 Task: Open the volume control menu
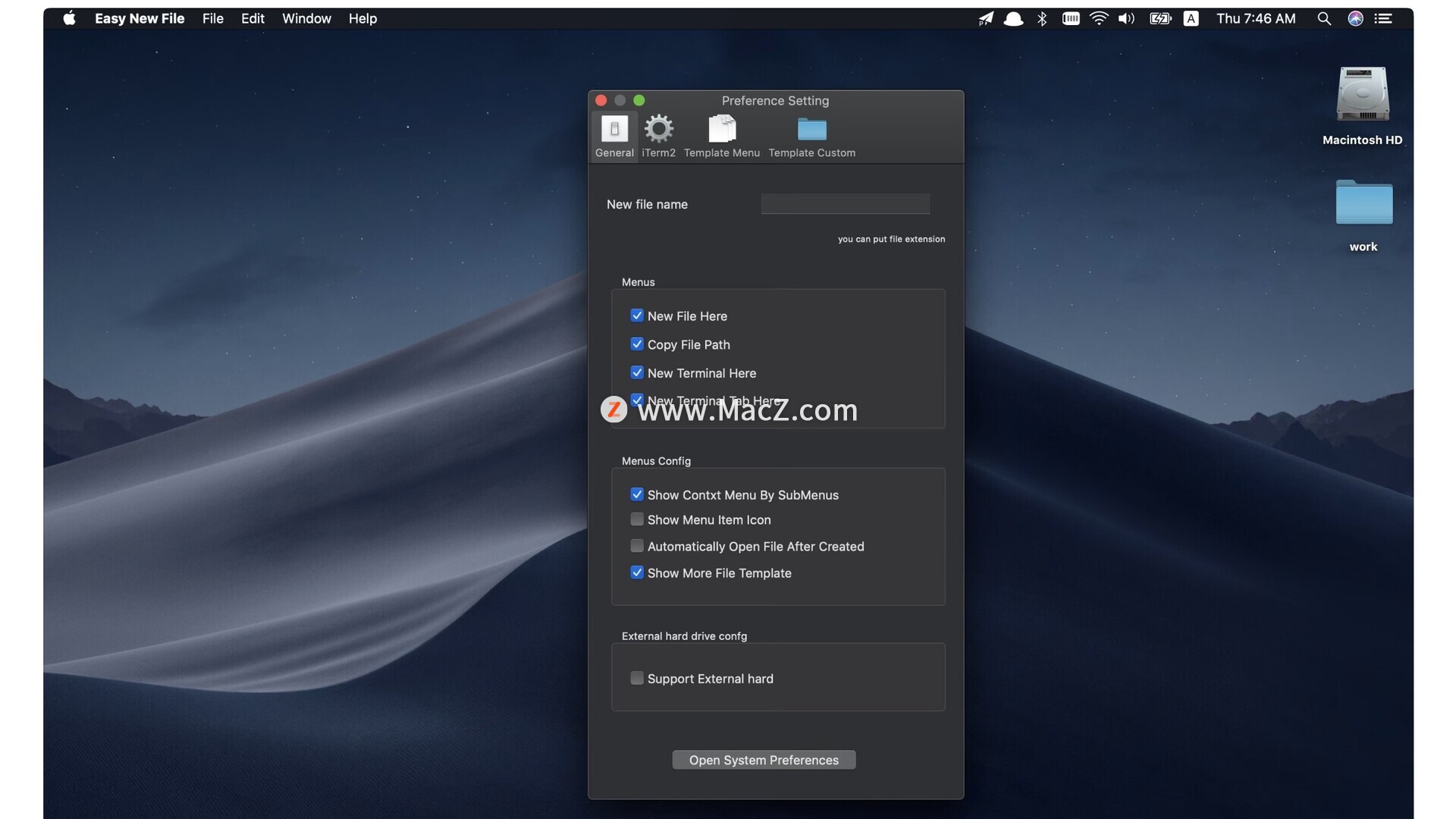pyautogui.click(x=1126, y=19)
